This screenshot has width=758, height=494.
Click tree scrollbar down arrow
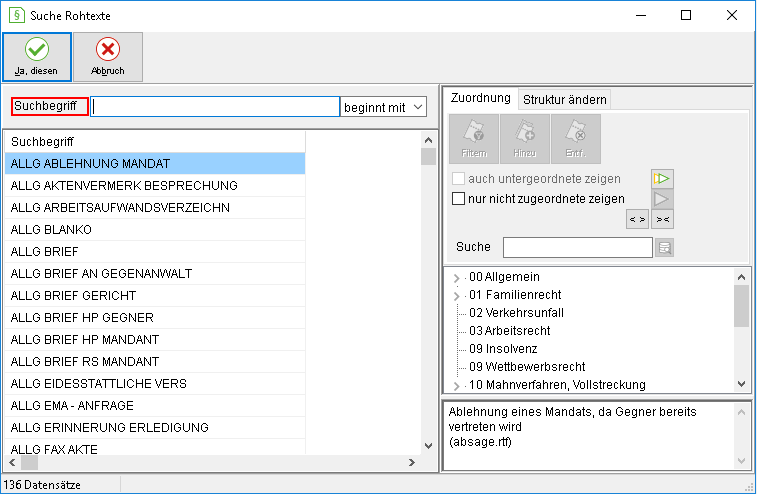[x=742, y=384]
